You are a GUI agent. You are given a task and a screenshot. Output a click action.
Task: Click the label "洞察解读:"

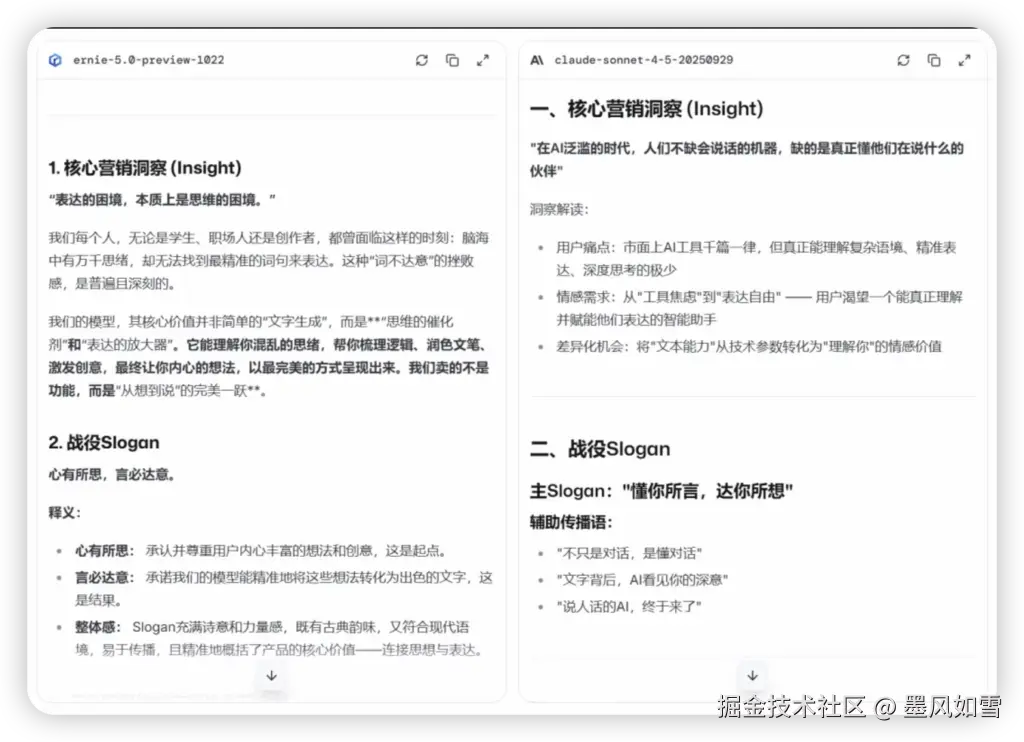pyautogui.click(x=559, y=210)
